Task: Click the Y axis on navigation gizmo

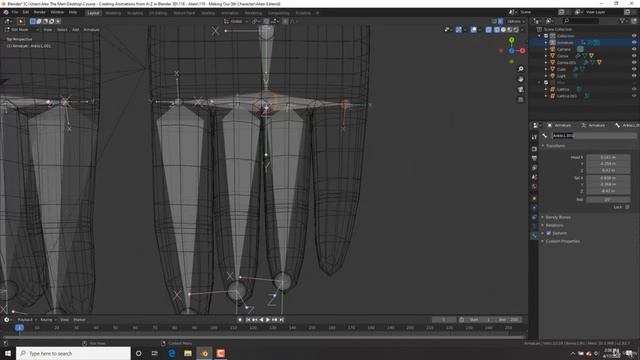Action: coord(511,40)
